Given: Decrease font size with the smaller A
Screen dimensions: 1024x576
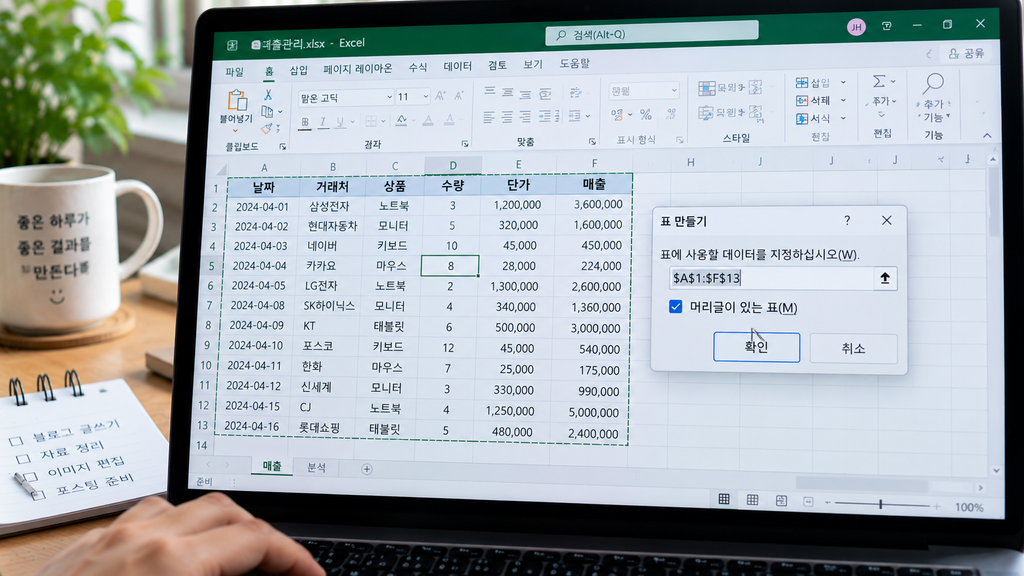Looking at the screenshot, I should [458, 96].
